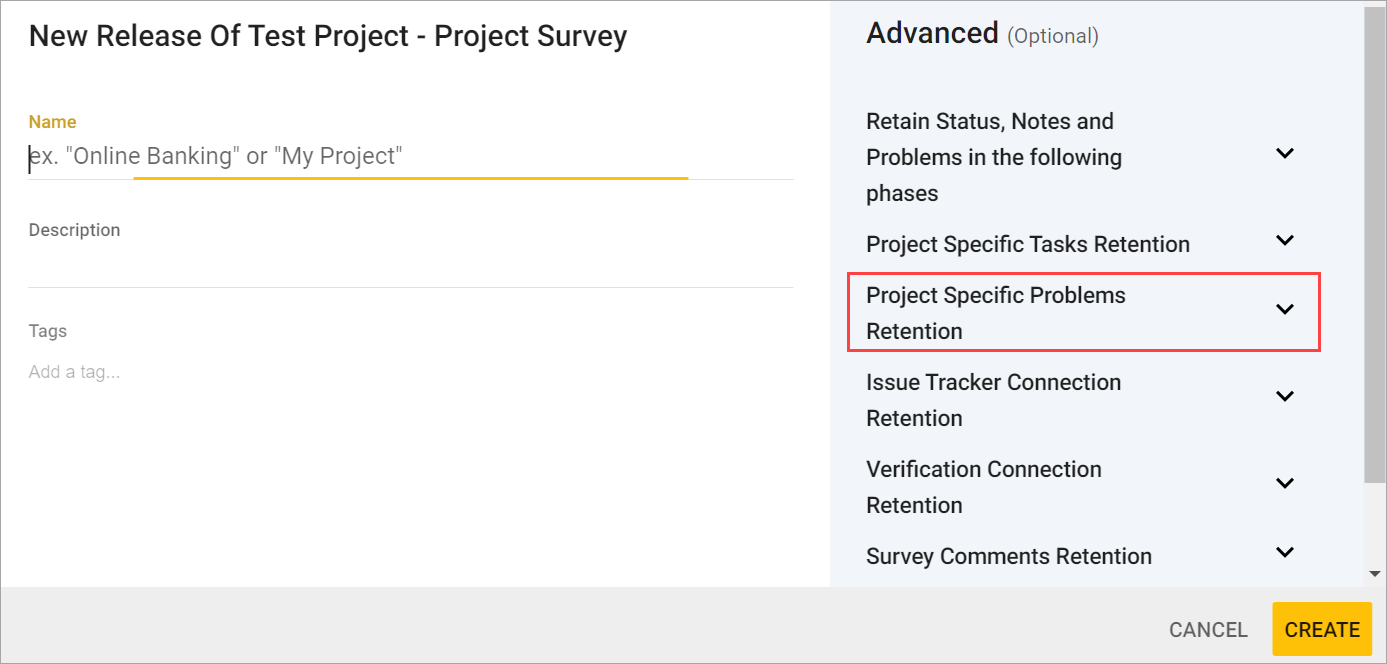Open Project Specific Problems Retention chevron
This screenshot has height=664, width=1387.
point(1285,310)
